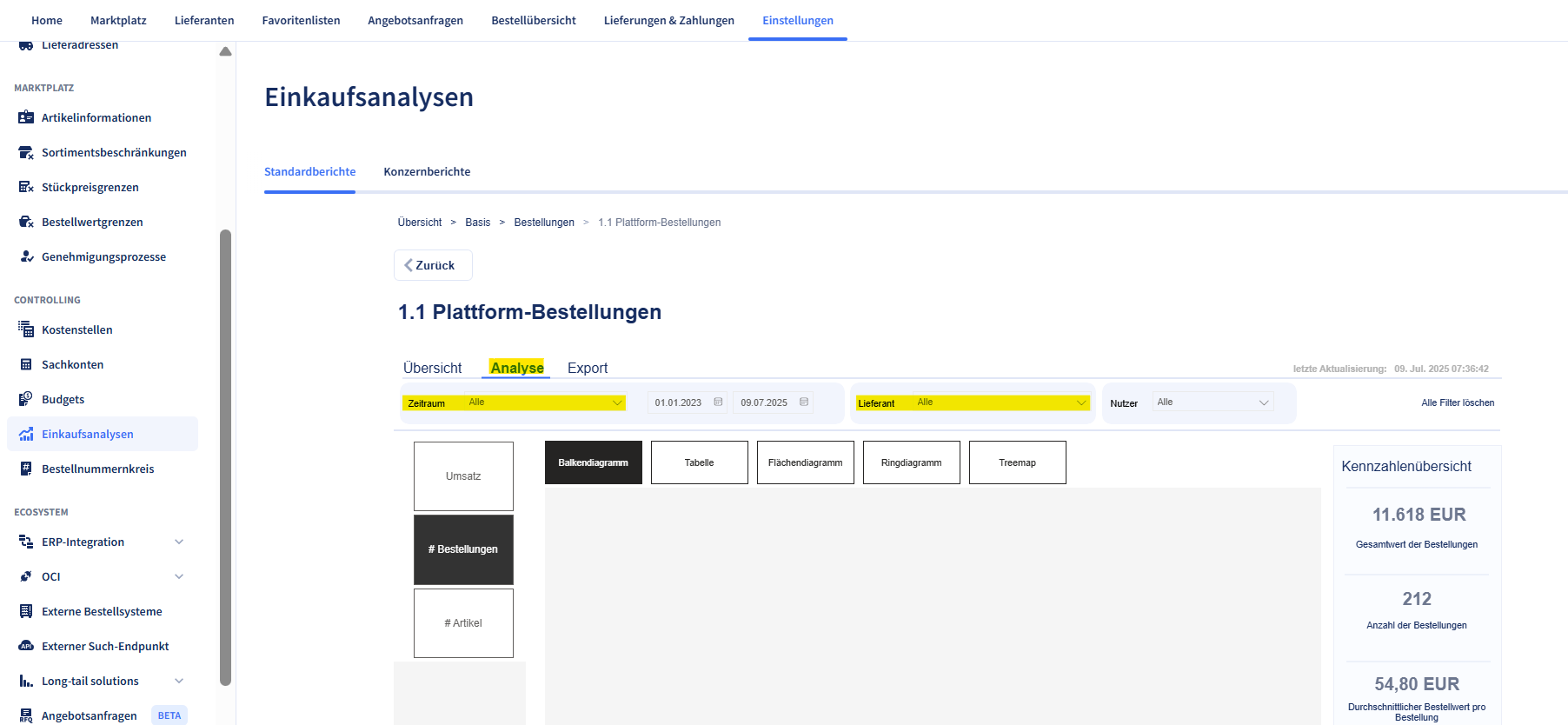Click the Budgets icon in sidebar
The image size is (1568, 725).
click(x=26, y=399)
